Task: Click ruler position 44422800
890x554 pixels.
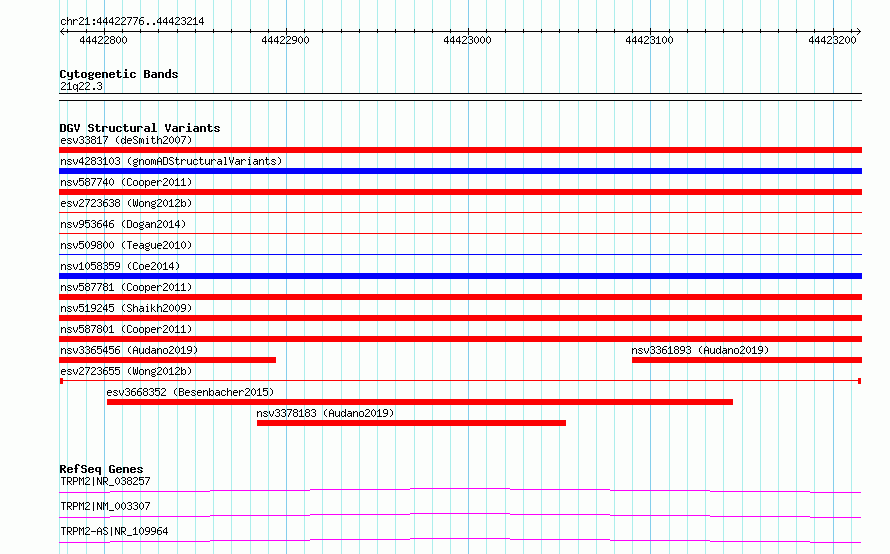Action: [103, 40]
